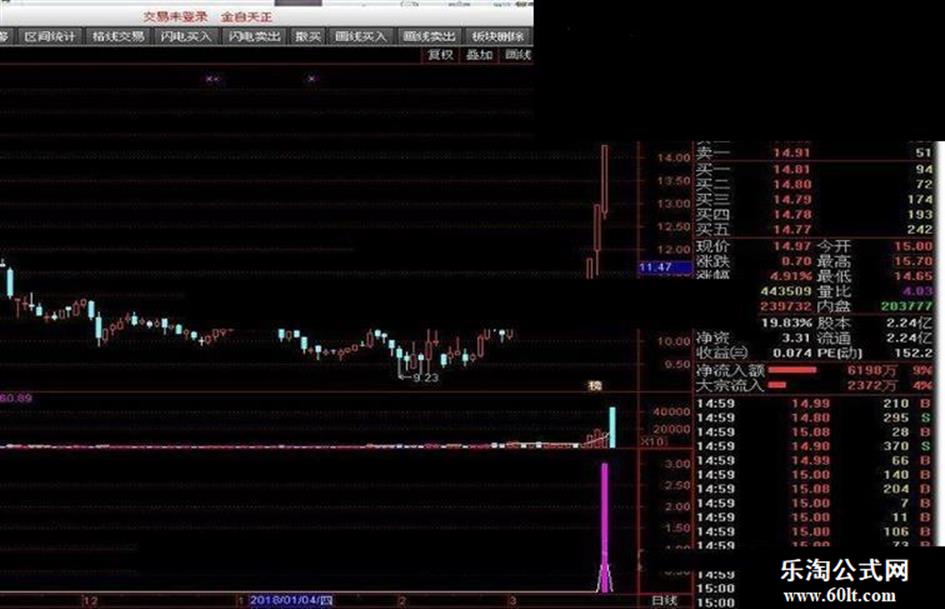The width and height of the screenshot is (945, 609).
Task: Click the 现价 value 14.97
Action: coord(792,246)
